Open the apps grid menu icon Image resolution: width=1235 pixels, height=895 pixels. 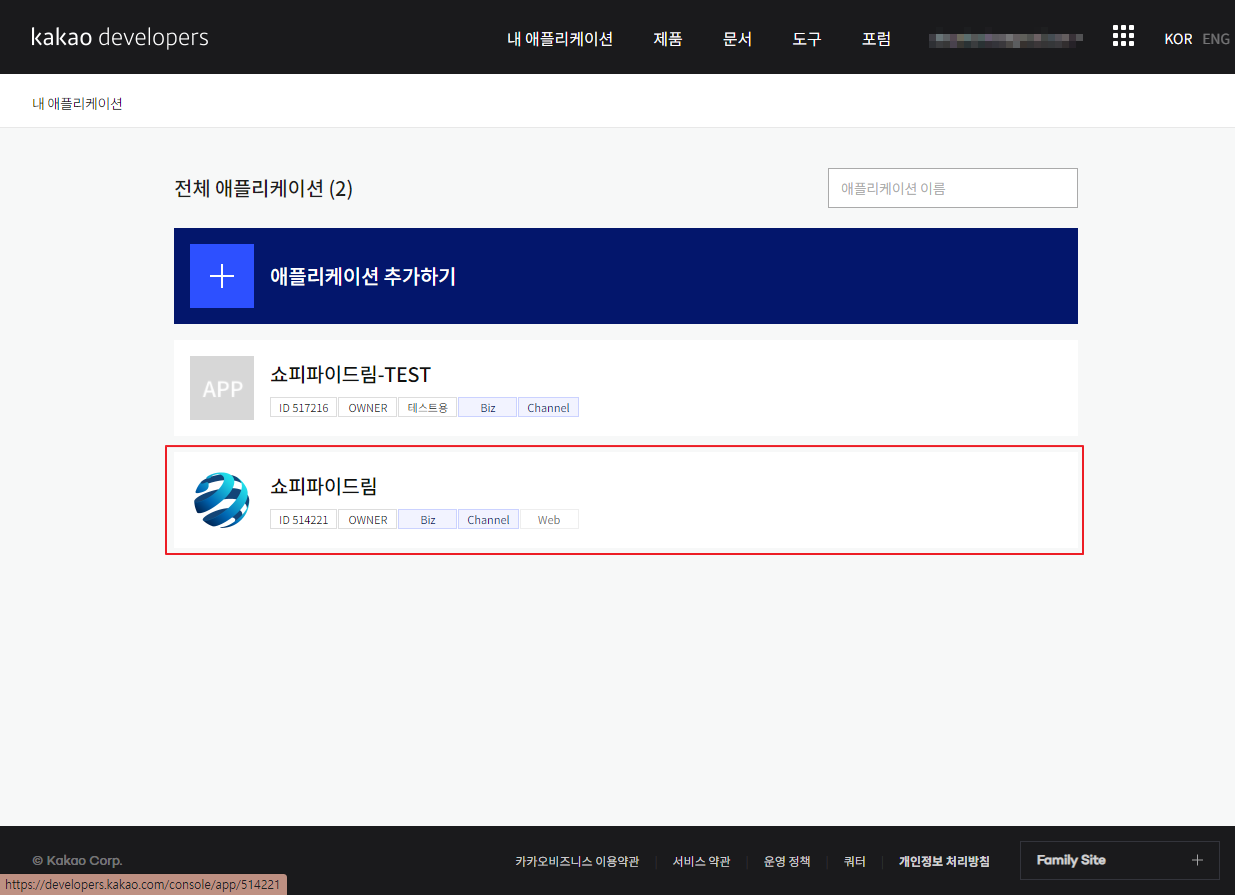[x=1123, y=36]
